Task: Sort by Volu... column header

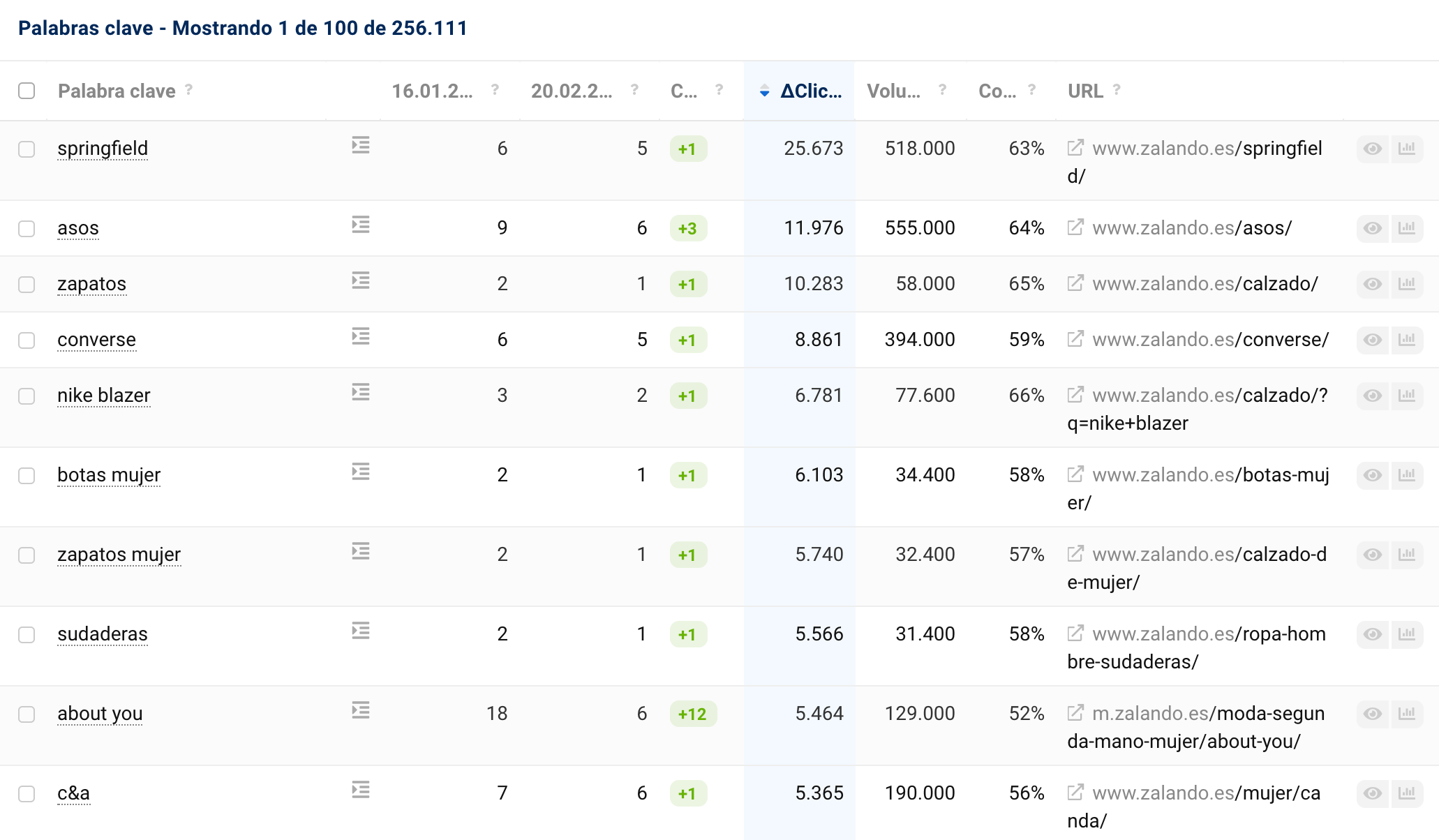Action: coord(893,91)
